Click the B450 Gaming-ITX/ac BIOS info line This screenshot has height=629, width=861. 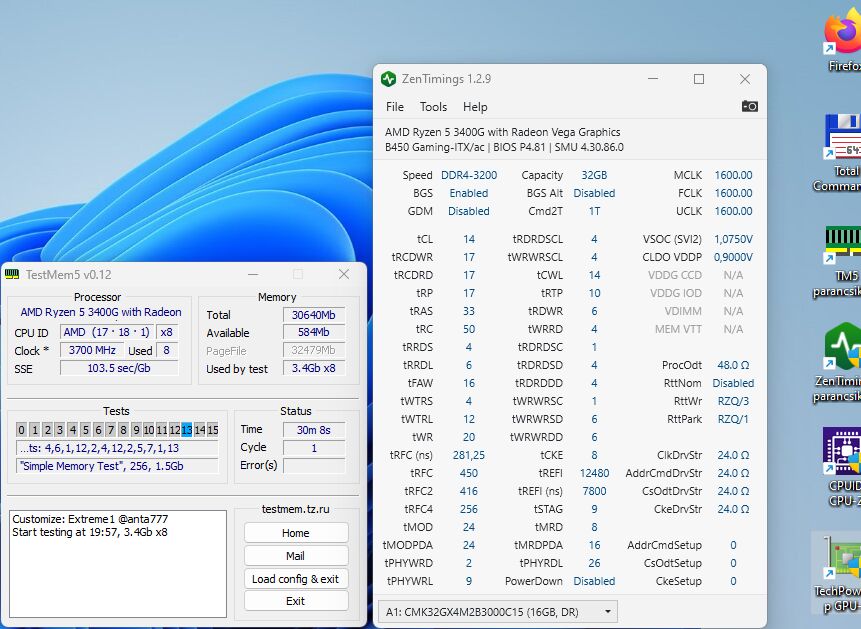pyautogui.click(x=504, y=147)
